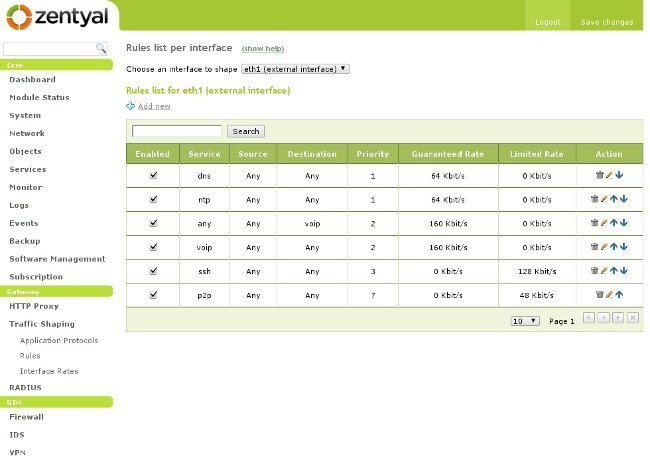The height and width of the screenshot is (468, 650).
Task: Open the interface selection dropdown
Action: 295,69
